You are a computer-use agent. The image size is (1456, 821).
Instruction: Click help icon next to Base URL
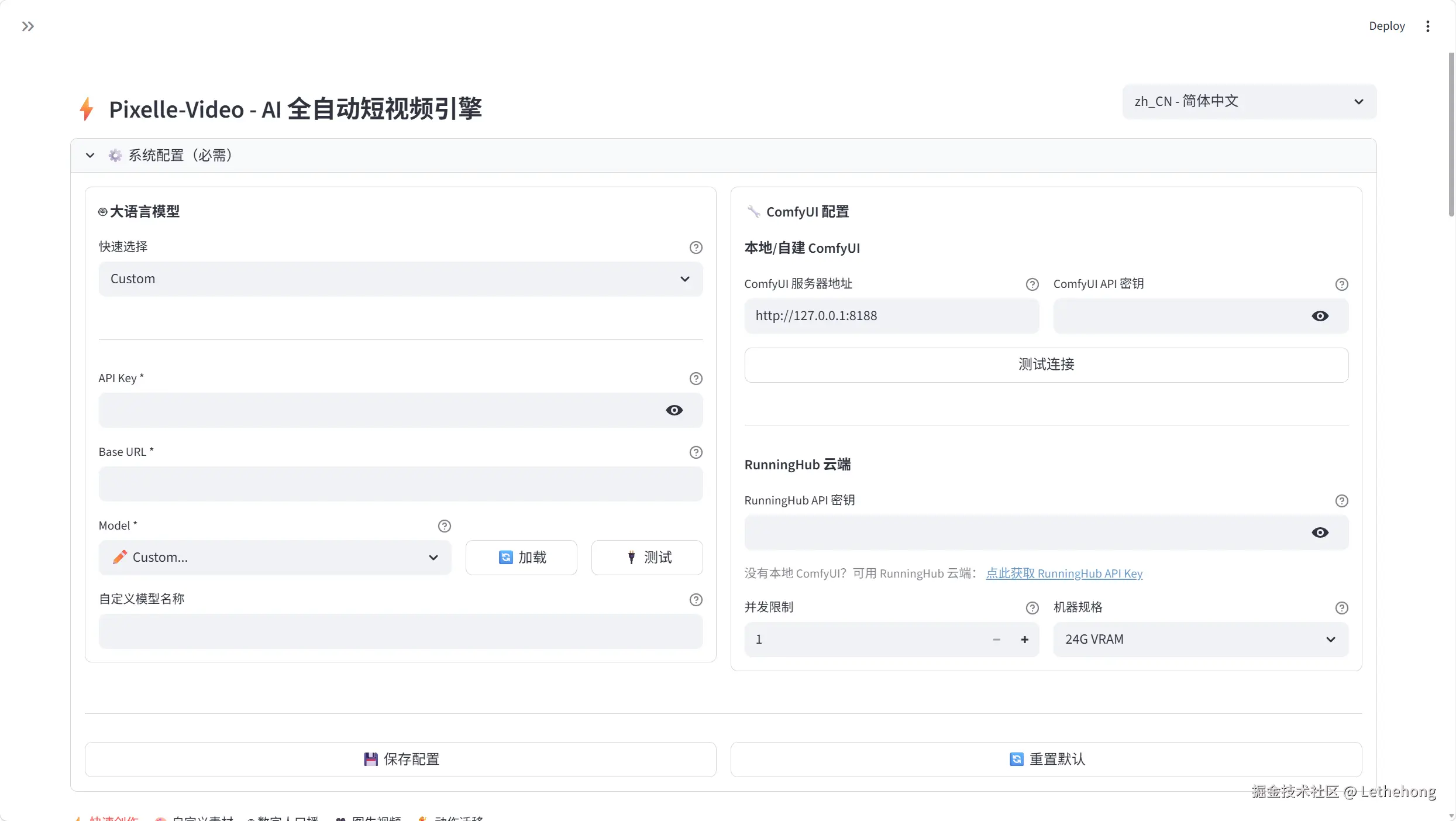pos(696,452)
